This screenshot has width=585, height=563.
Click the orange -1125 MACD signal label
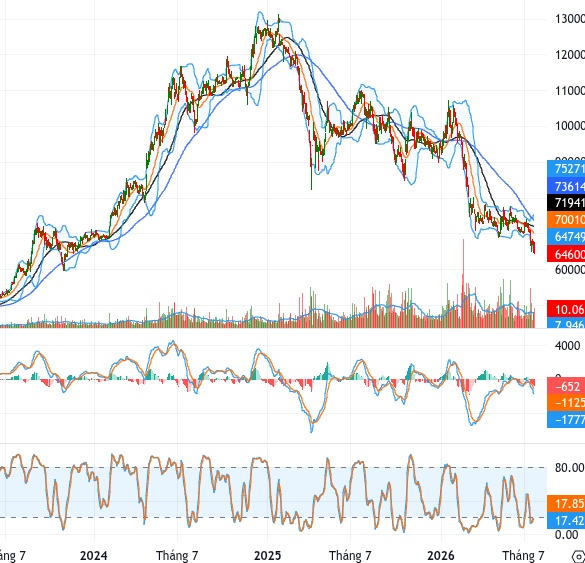pos(566,403)
